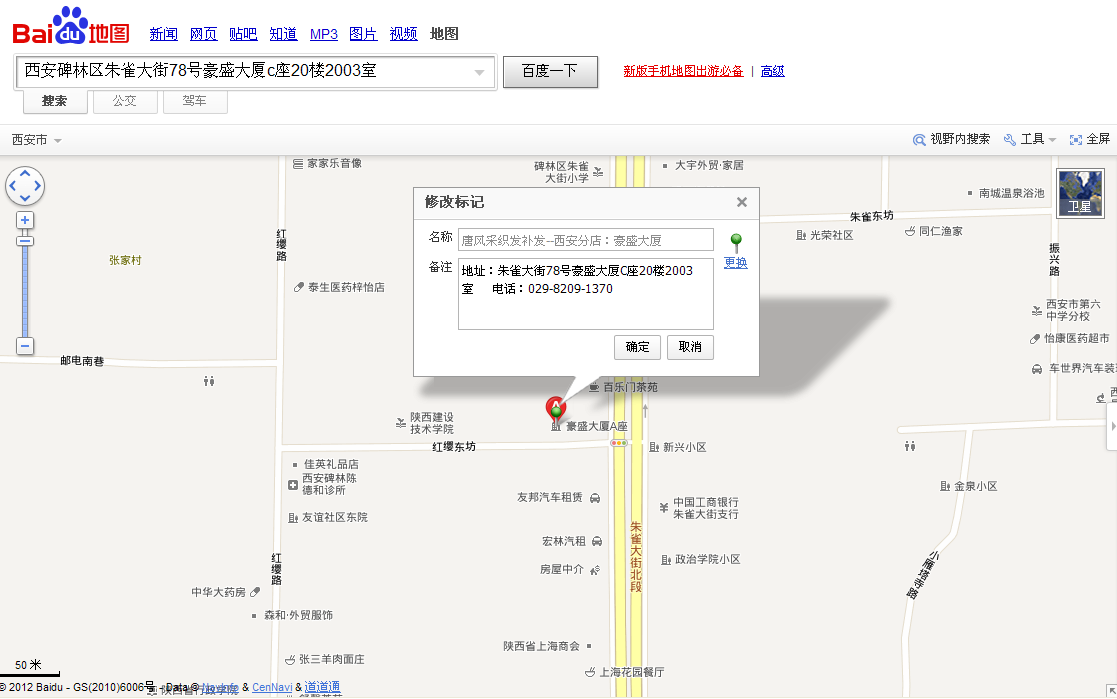The height and width of the screenshot is (699, 1117).
Task: Pan map north with the up arrow
Action: pyautogui.click(x=25, y=173)
